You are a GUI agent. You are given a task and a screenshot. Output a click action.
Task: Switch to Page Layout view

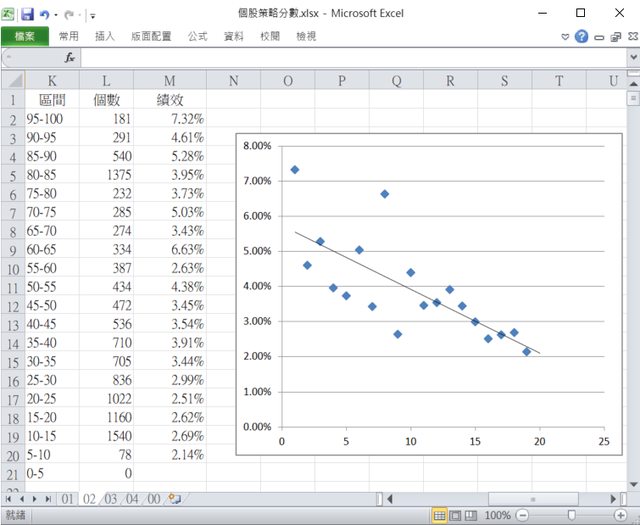456,515
